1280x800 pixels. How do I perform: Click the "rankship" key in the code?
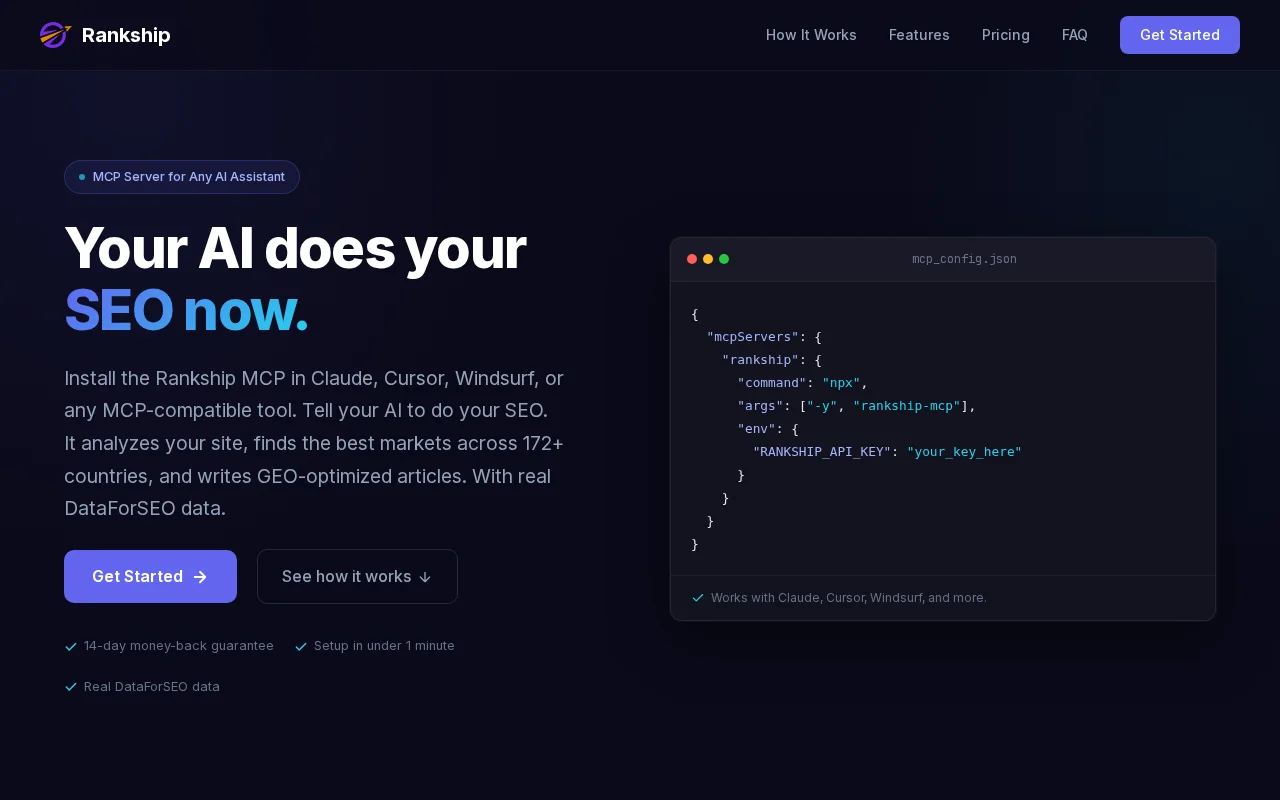tap(760, 360)
